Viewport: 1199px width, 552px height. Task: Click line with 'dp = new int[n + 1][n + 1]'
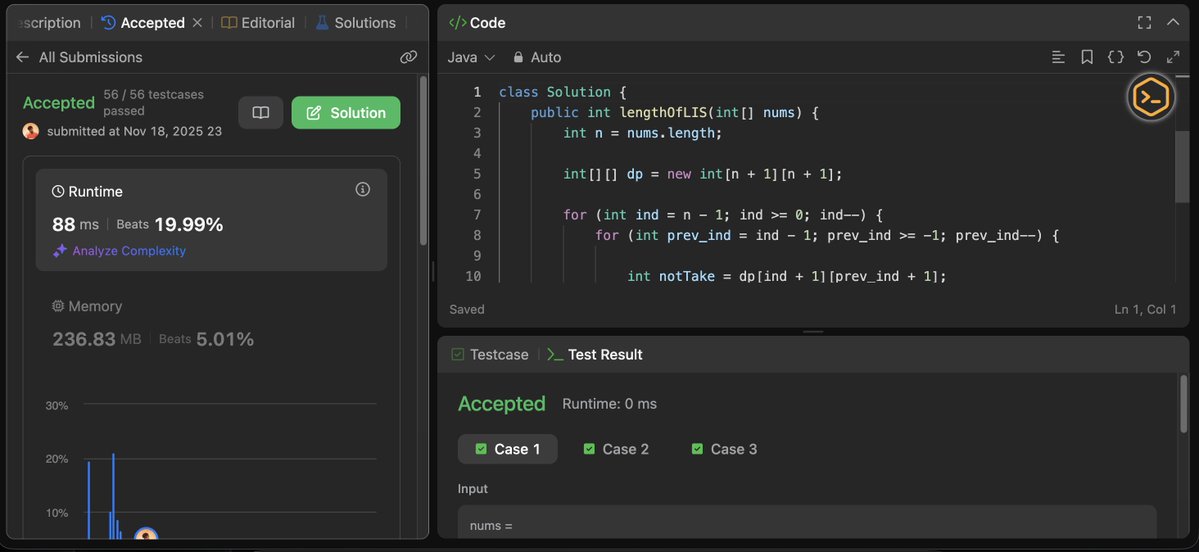pos(703,174)
